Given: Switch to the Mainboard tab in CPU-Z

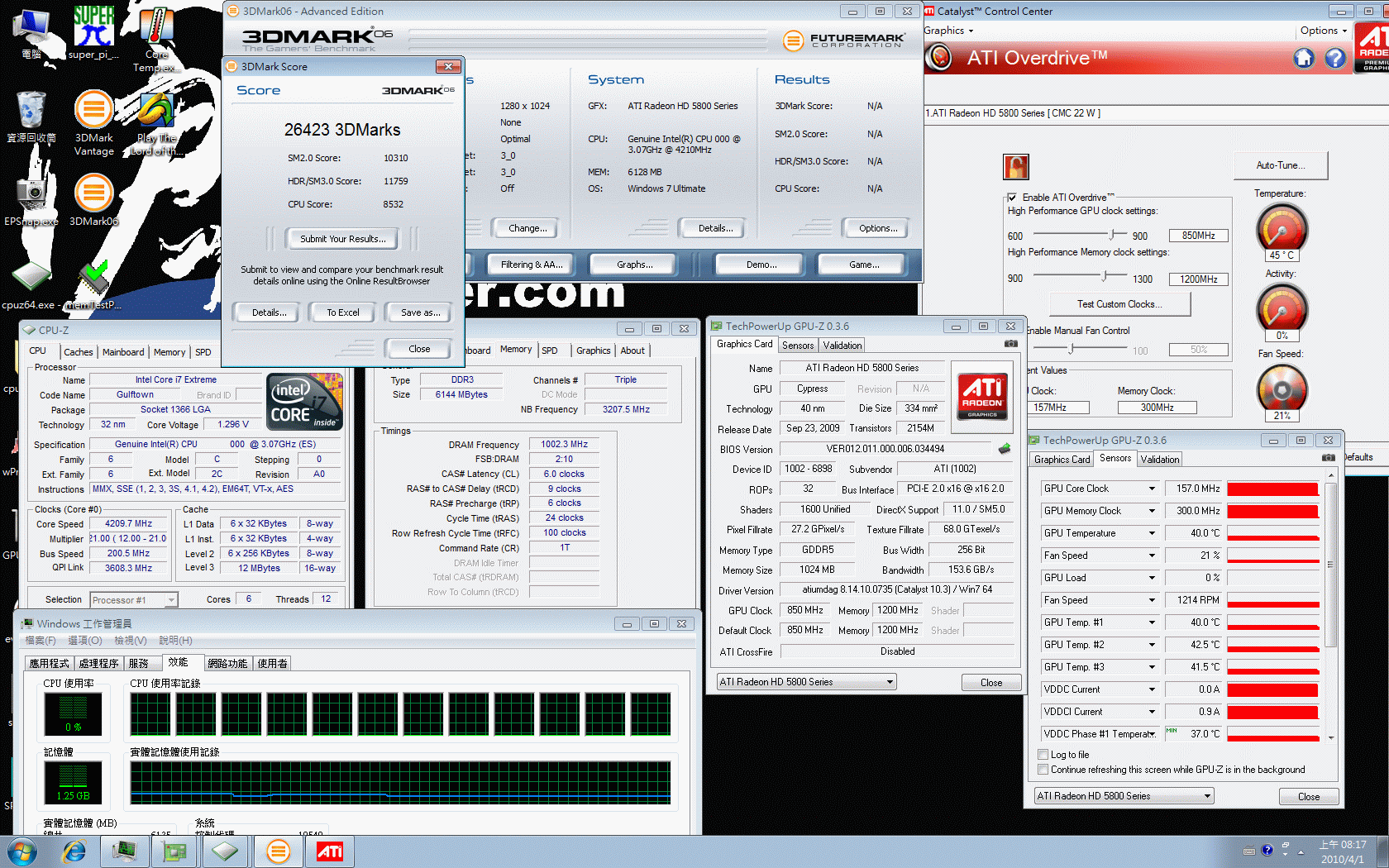Looking at the screenshot, I should click(123, 352).
